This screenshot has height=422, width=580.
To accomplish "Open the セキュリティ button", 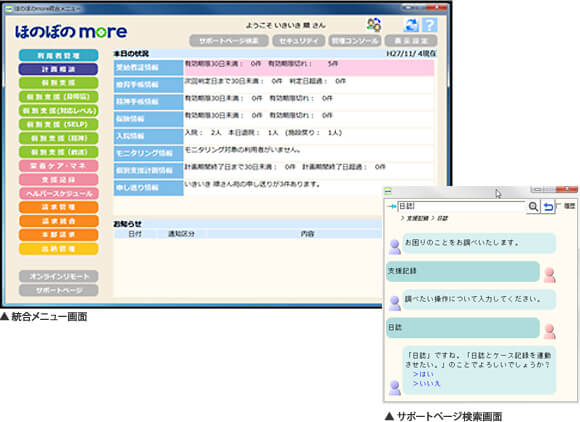I will (299, 41).
